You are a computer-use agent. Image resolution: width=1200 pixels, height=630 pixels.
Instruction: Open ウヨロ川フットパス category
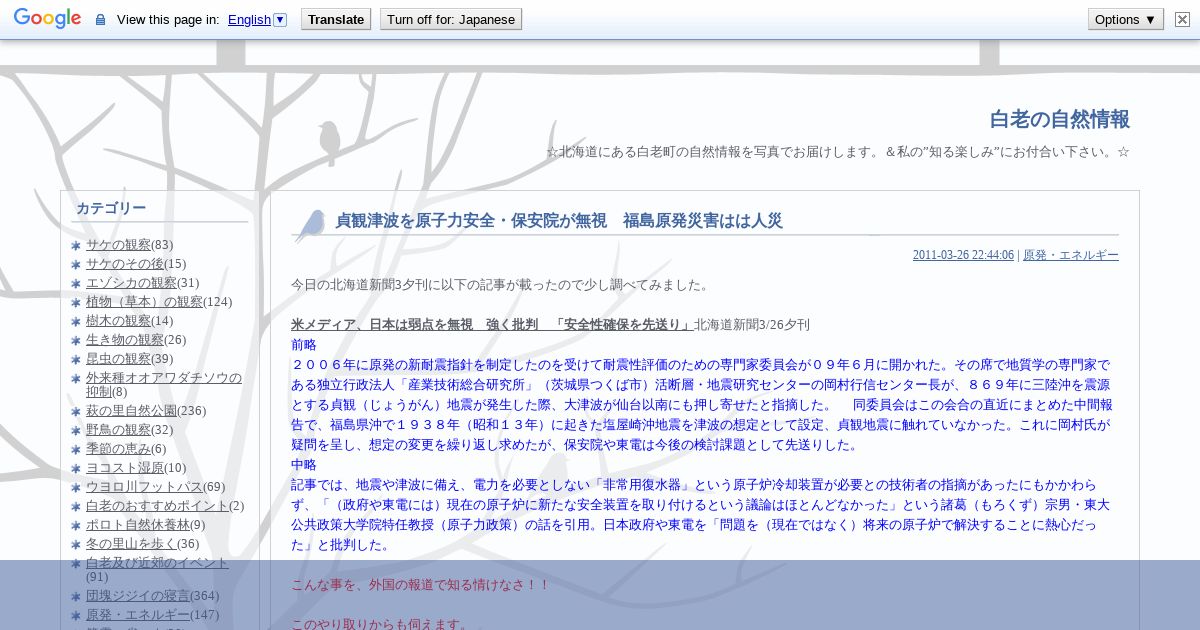coord(144,487)
